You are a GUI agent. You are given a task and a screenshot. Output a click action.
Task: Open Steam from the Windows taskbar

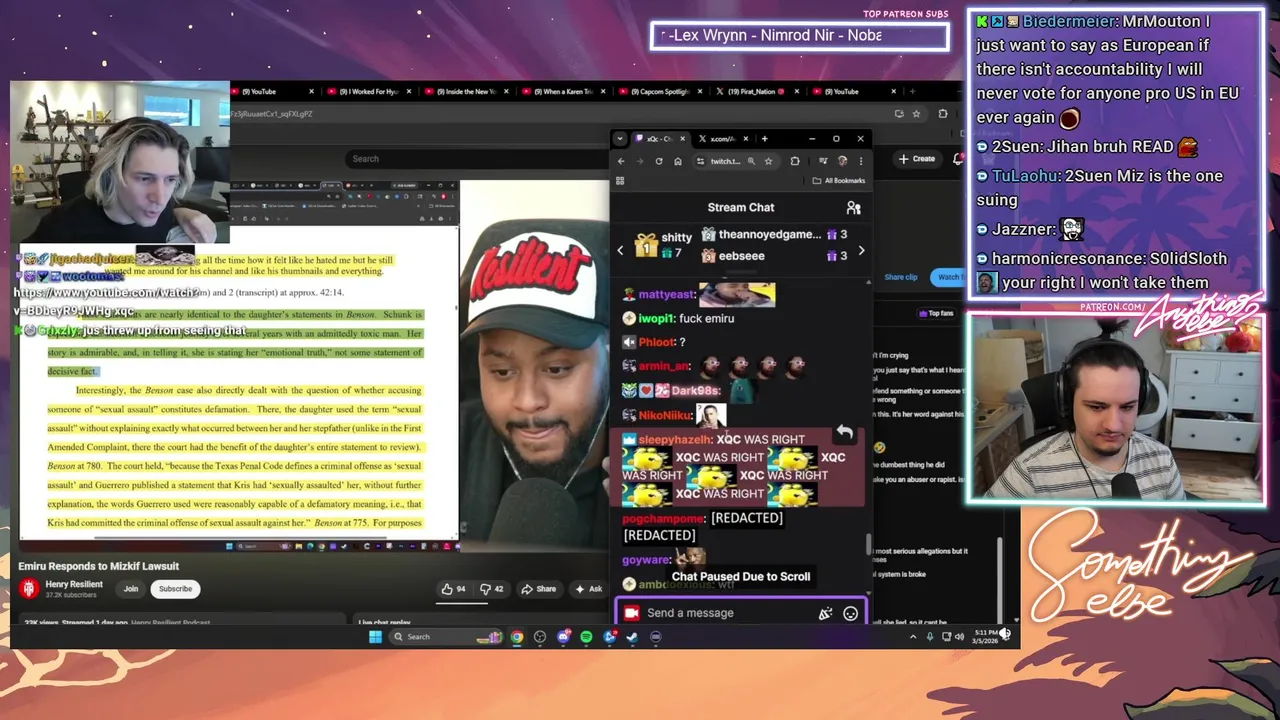pos(632,636)
